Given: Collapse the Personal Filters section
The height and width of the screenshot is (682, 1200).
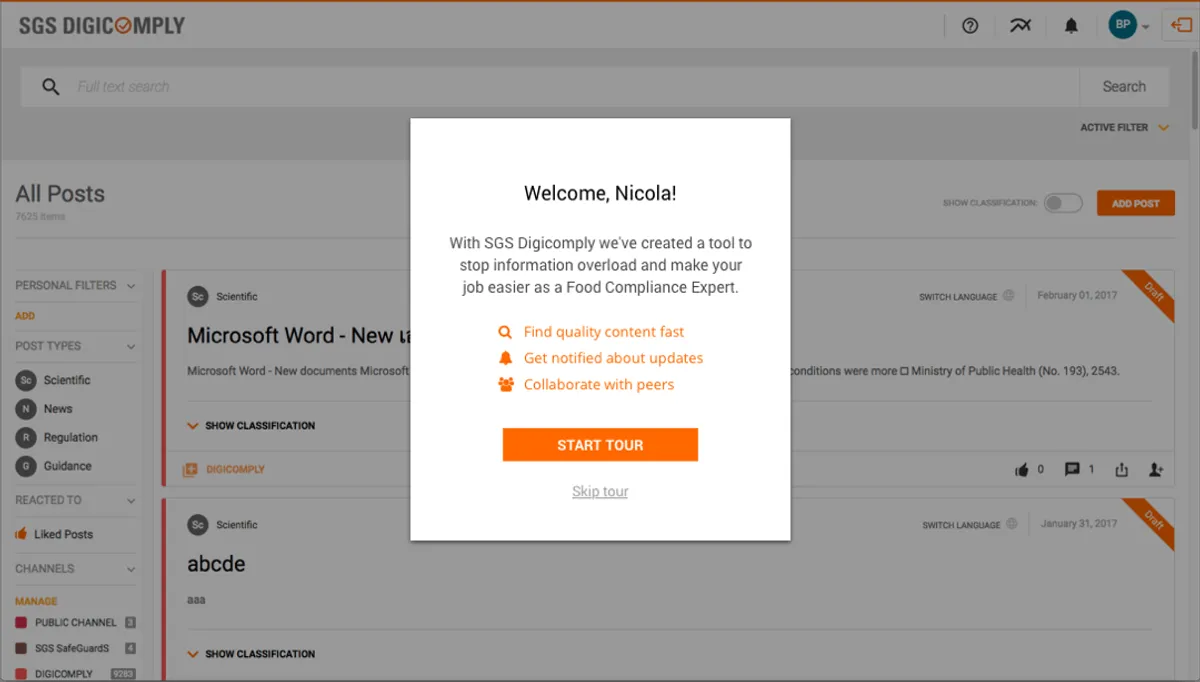Looking at the screenshot, I should 131,286.
